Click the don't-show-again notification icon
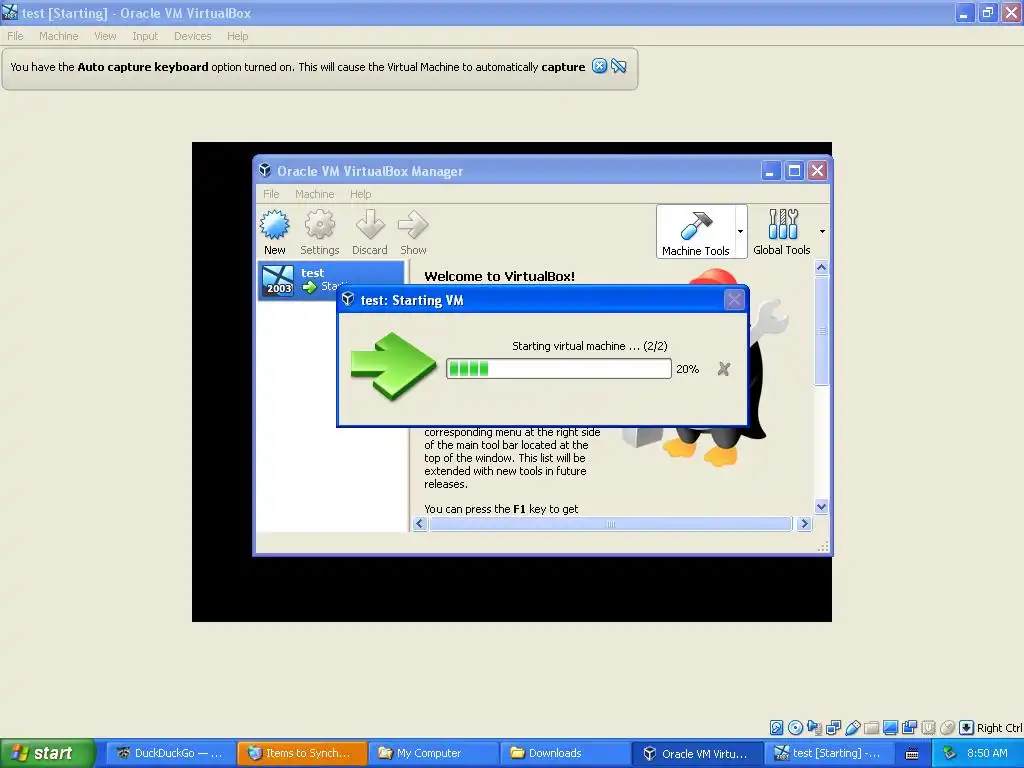Viewport: 1024px width, 768px height. point(618,66)
